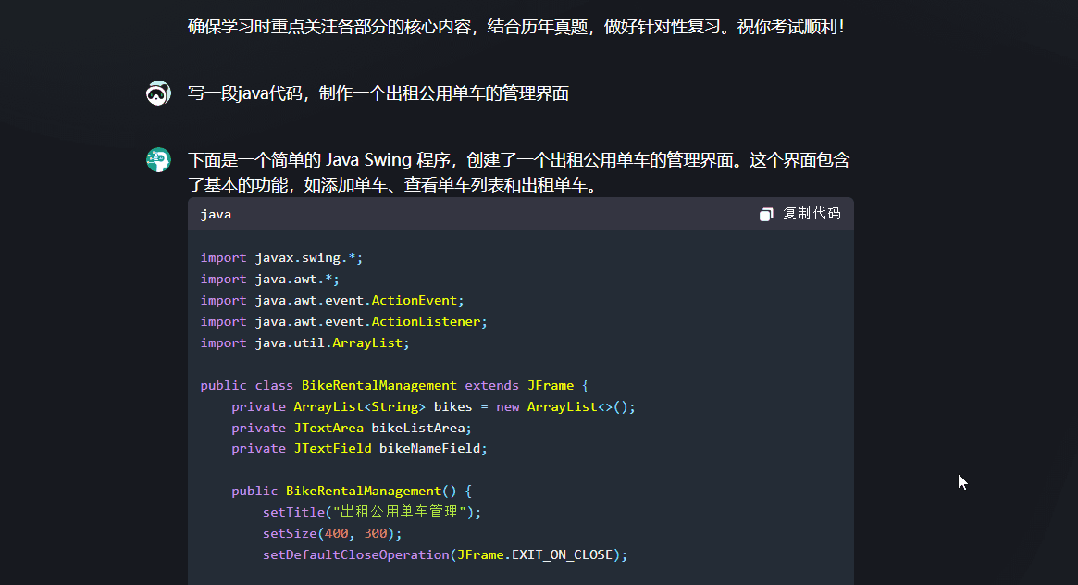Image resolution: width=1078 pixels, height=585 pixels.
Task: Click the 'public class BikeRentalManagement' line
Action: (394, 386)
